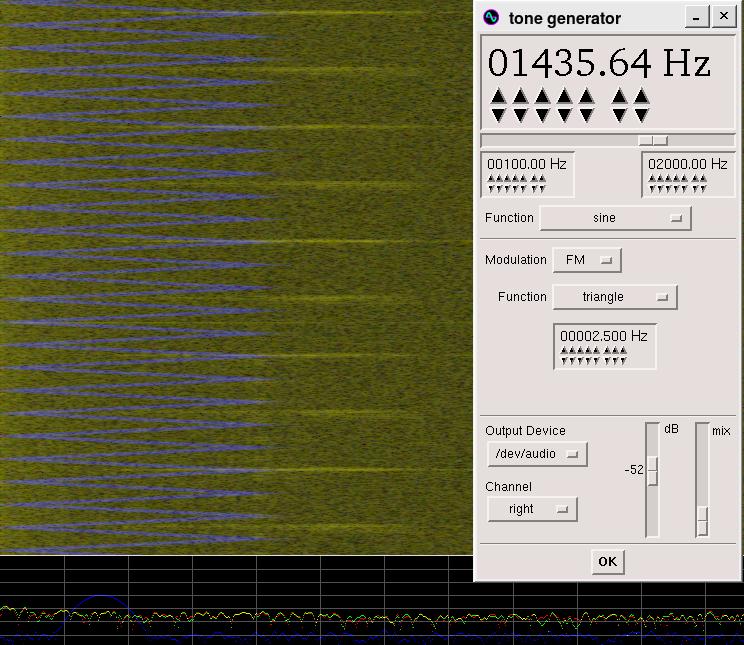Open the Modulation FM dropdown
This screenshot has height=645, width=744.
(587, 260)
